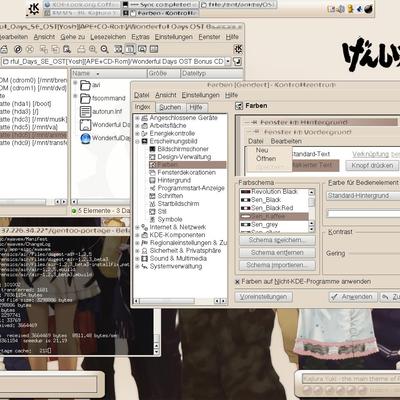Screen dimensions: 400x400
Task: Click Öffnen in the preview menu
Action: (x=266, y=159)
